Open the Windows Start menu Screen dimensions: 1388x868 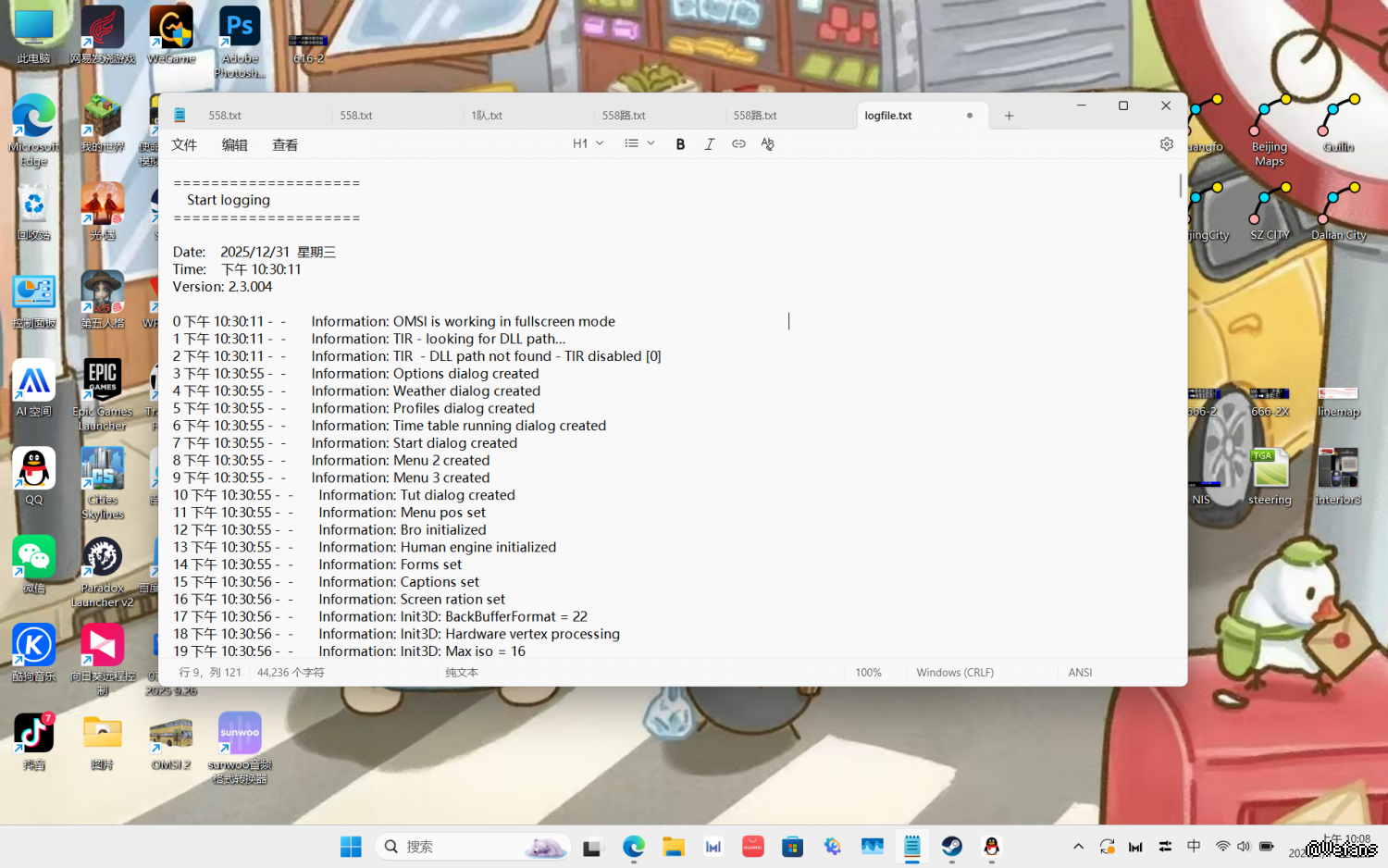[351, 847]
